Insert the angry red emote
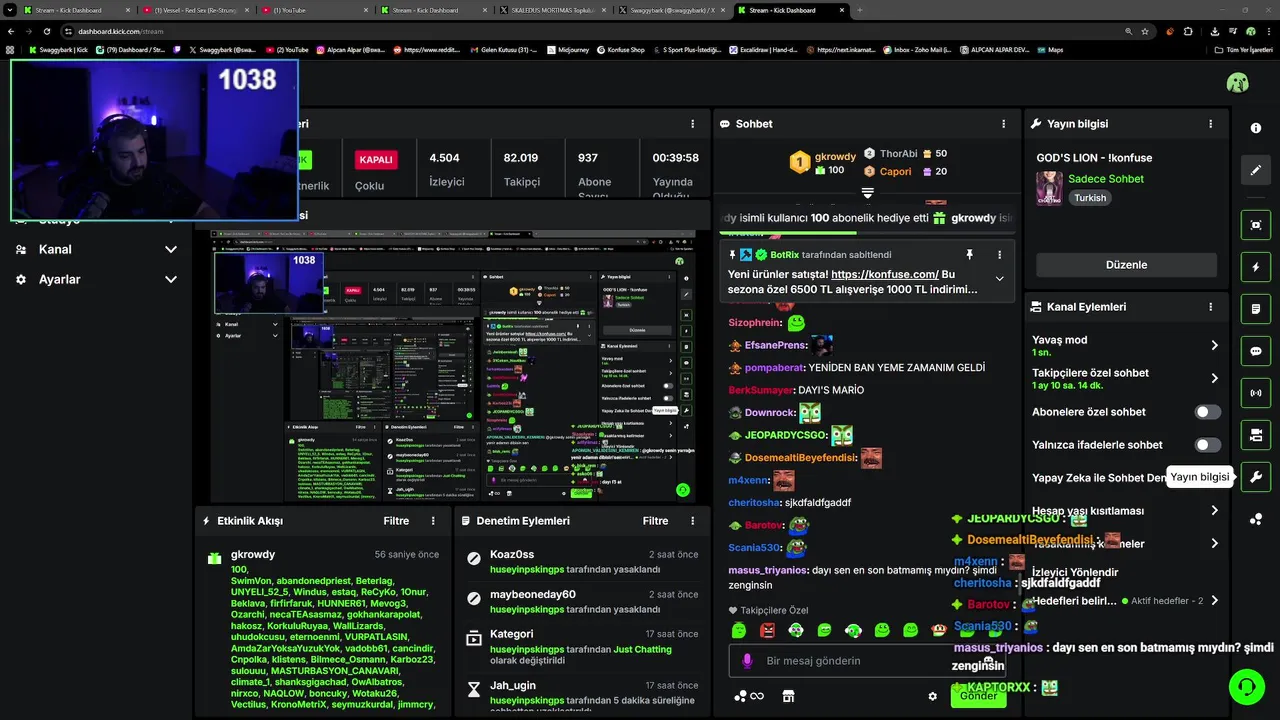Viewport: 1280px width, 720px height. pos(767,630)
